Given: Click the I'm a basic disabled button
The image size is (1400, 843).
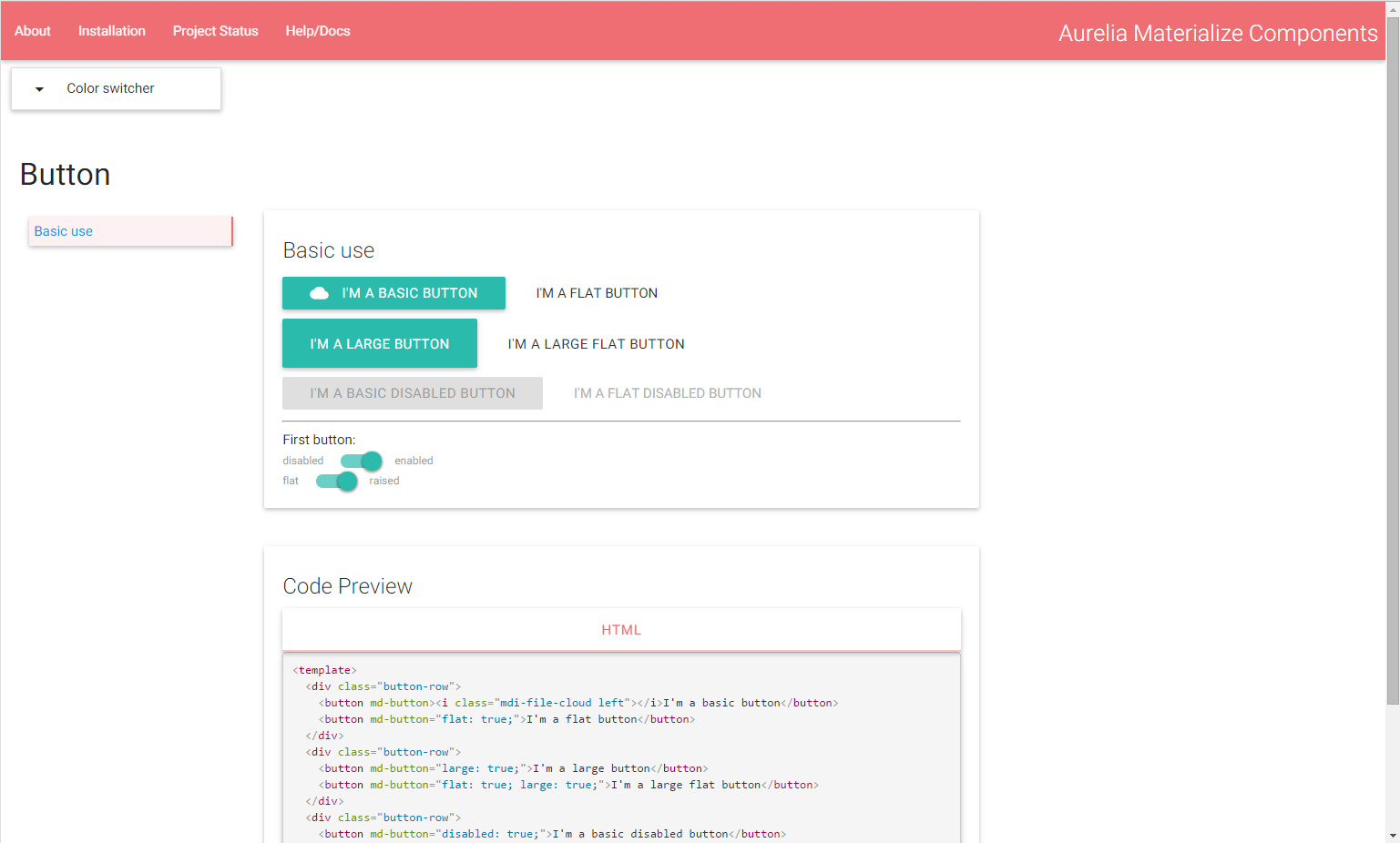Looking at the screenshot, I should [413, 393].
